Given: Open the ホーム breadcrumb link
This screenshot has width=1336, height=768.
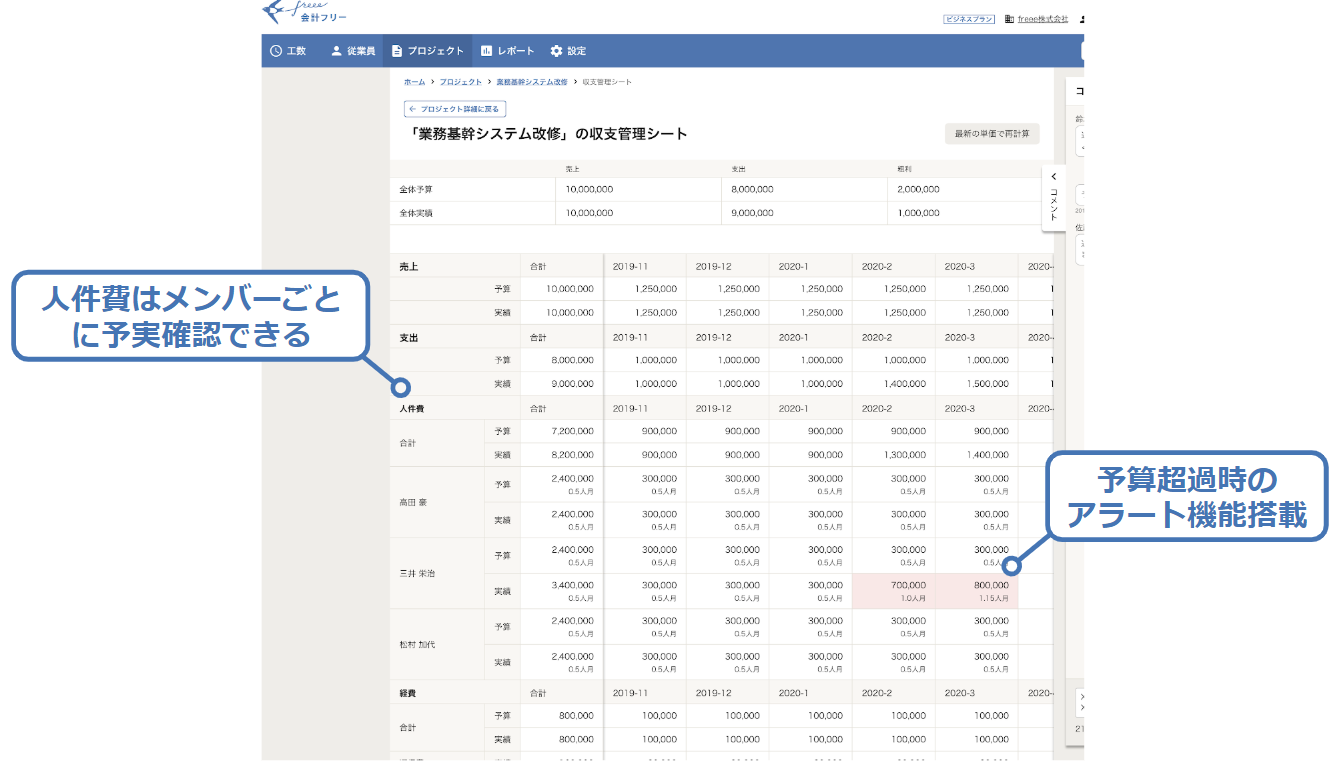Looking at the screenshot, I should pos(413,82).
